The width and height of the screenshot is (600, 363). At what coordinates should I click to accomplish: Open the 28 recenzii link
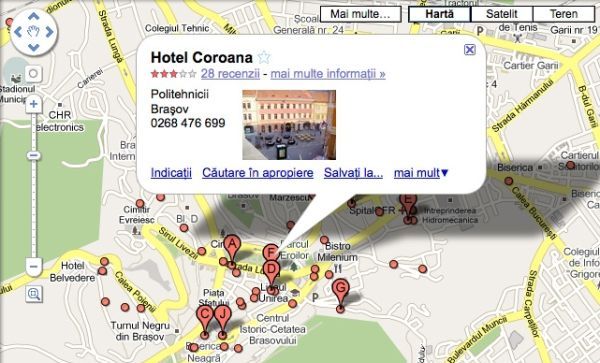pos(230,73)
